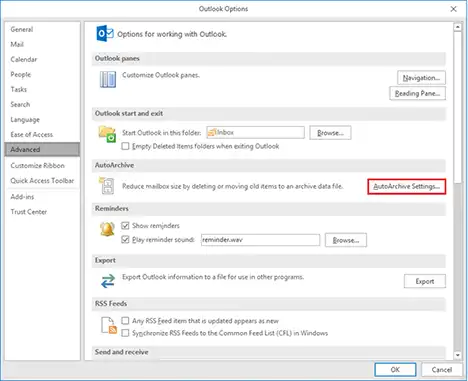Viewport: 468px width, 381px height.
Task: Click the Export arrows icon
Action: tap(108, 281)
